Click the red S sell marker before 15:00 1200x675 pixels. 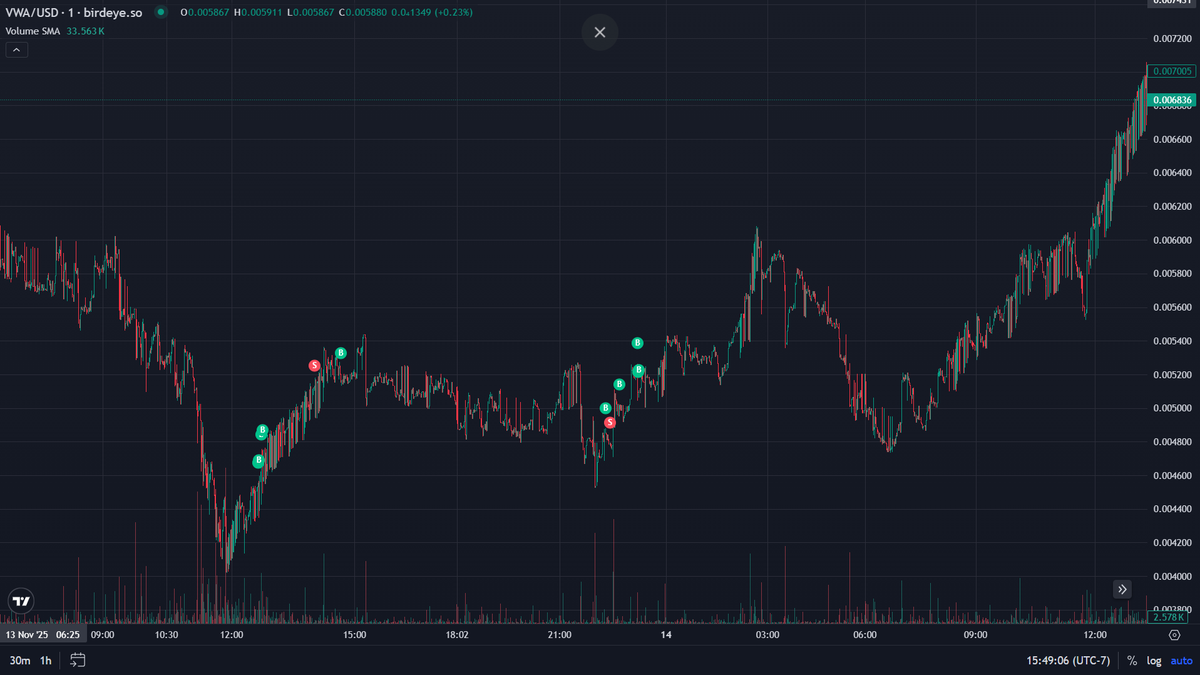click(314, 366)
